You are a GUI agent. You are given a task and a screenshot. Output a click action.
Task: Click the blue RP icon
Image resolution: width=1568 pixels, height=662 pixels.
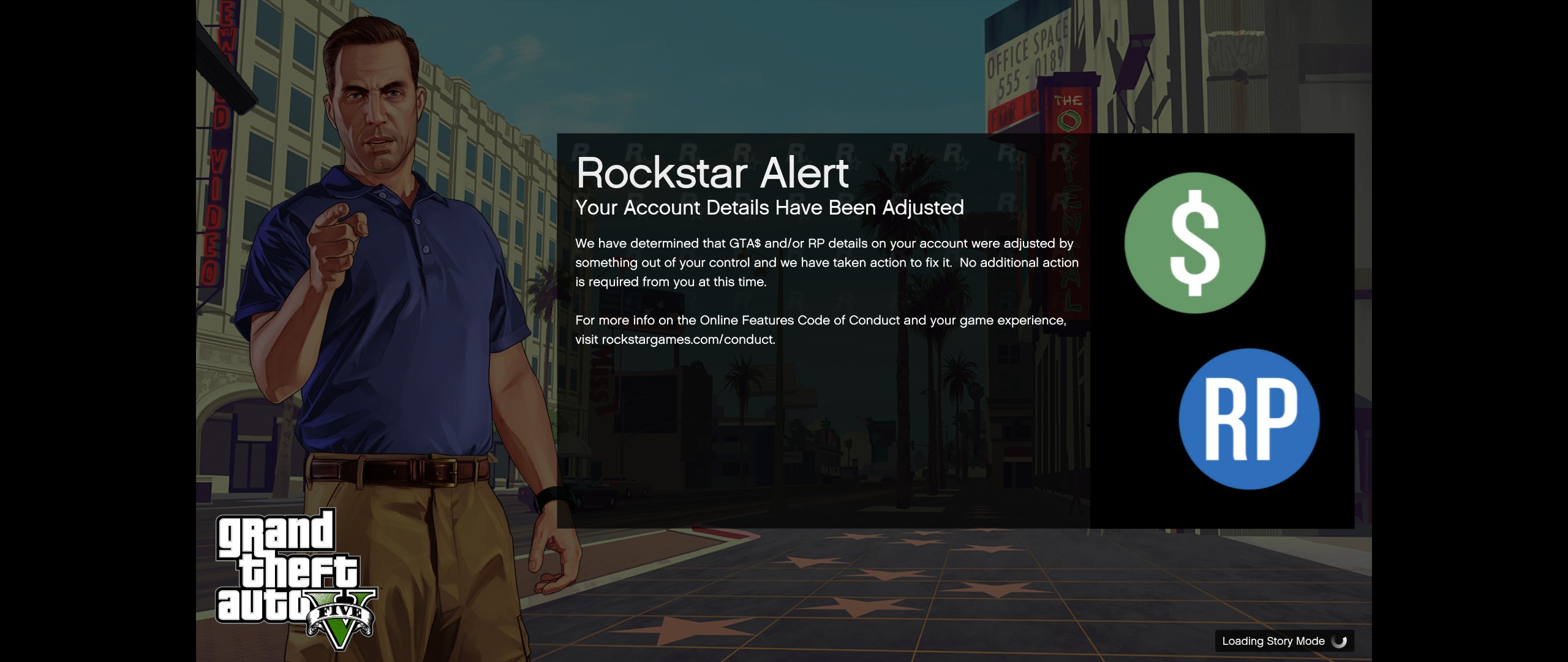1249,419
